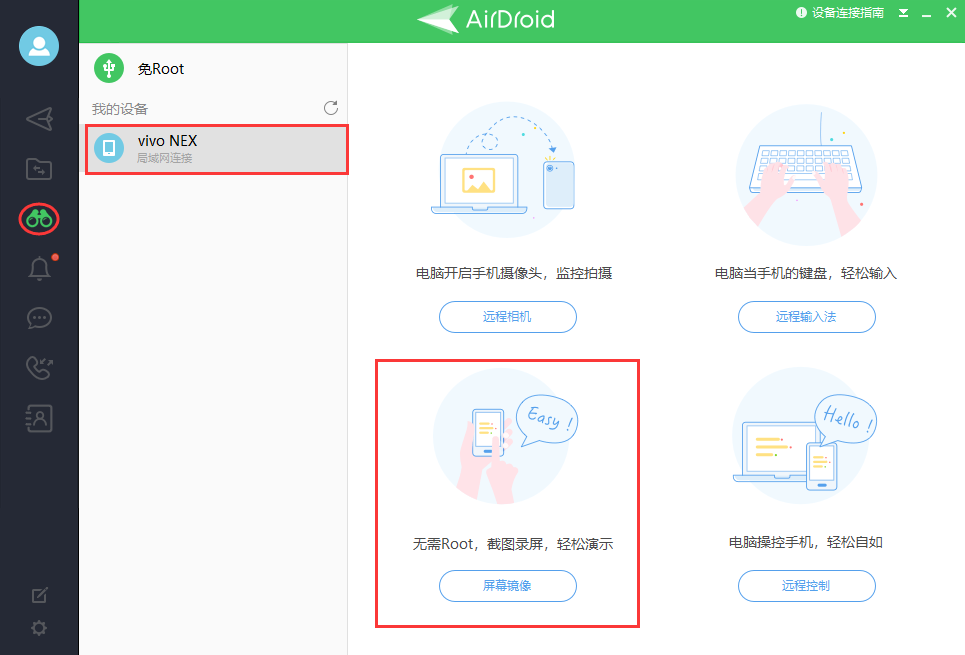Select the AirDroid file transfer paper-plane icon
Image resolution: width=965 pixels, height=655 pixels.
[38, 119]
